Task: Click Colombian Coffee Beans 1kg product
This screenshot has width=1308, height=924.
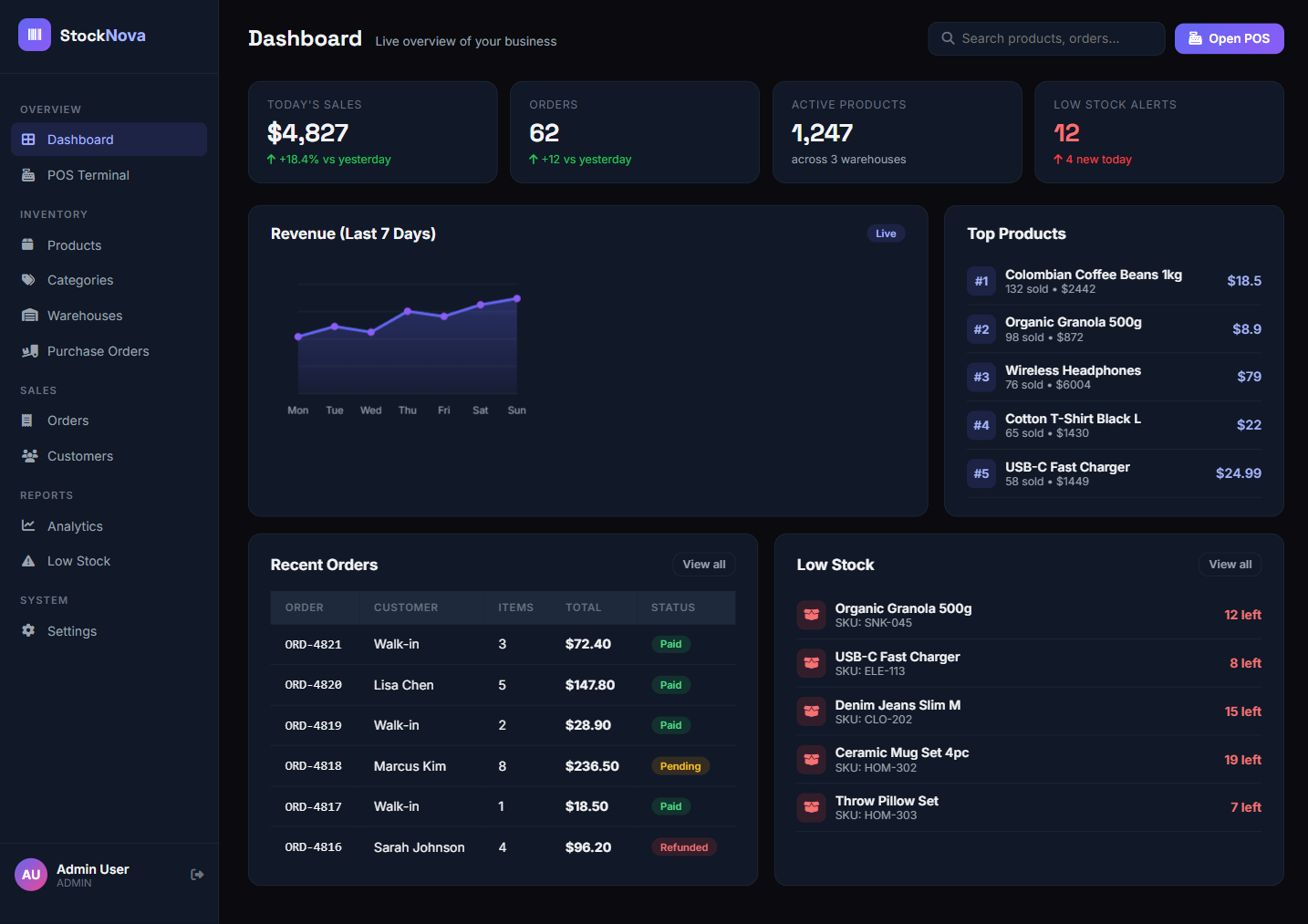Action: [1093, 275]
